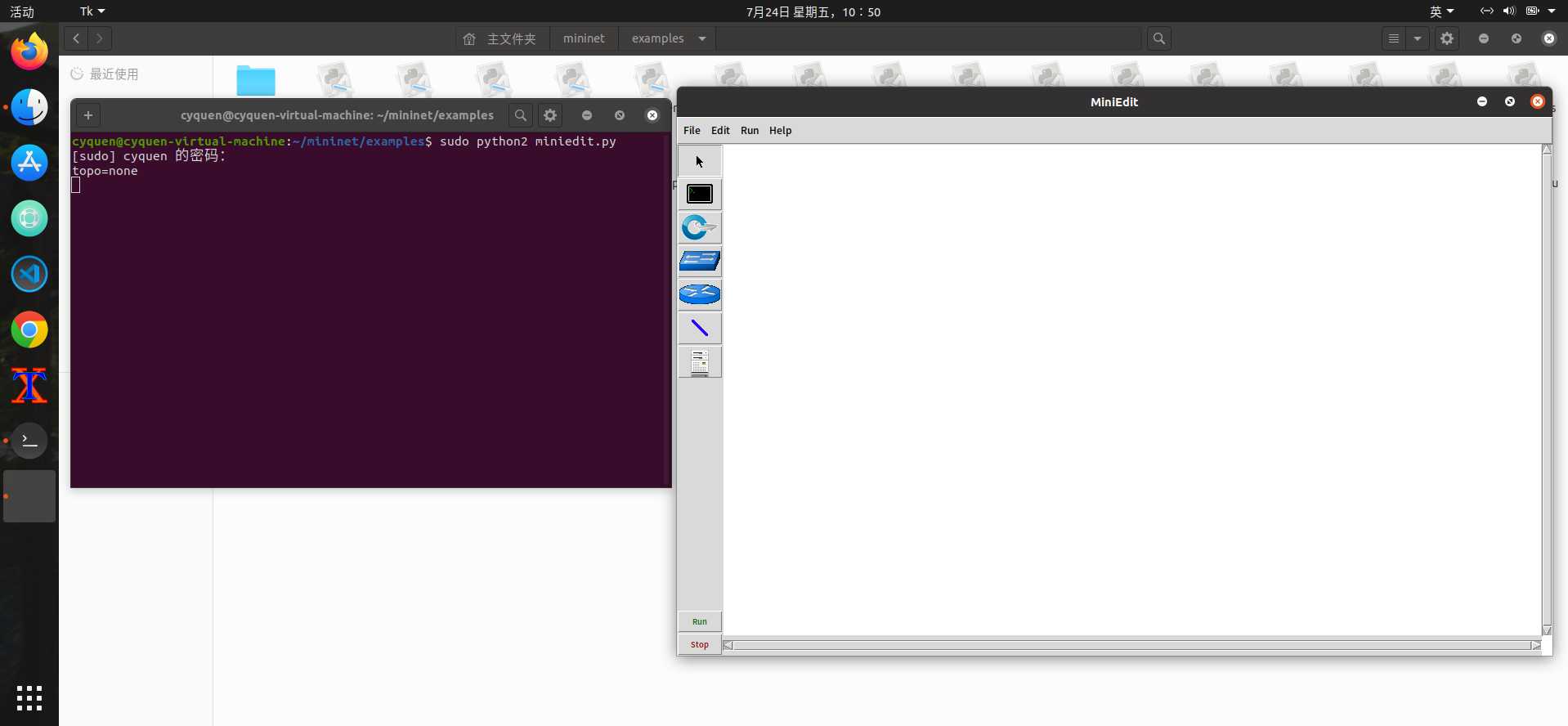Open the Terminal dock icon
This screenshot has height=726, width=1568.
[29, 441]
